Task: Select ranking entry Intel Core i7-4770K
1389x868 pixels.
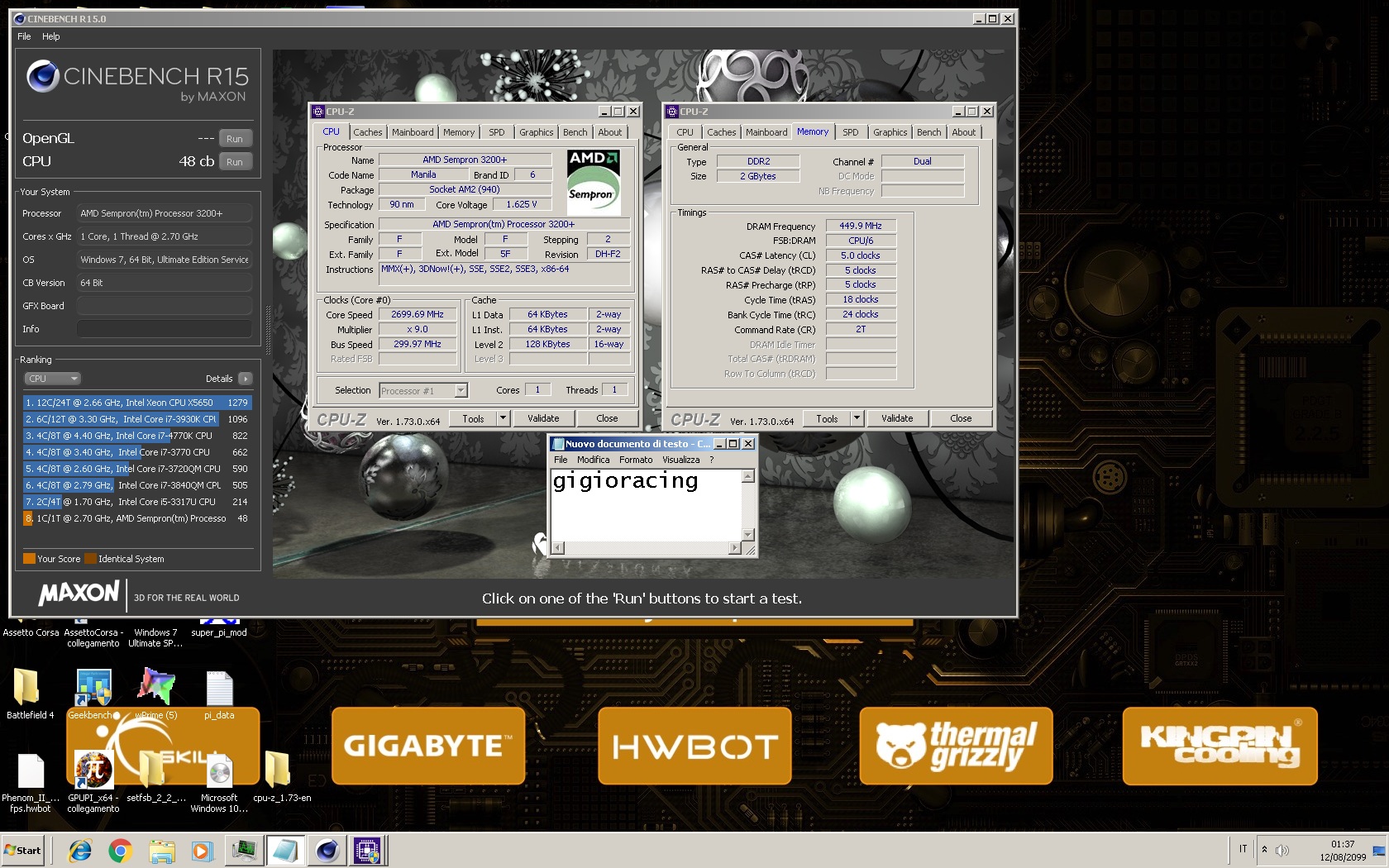Action: point(137,436)
